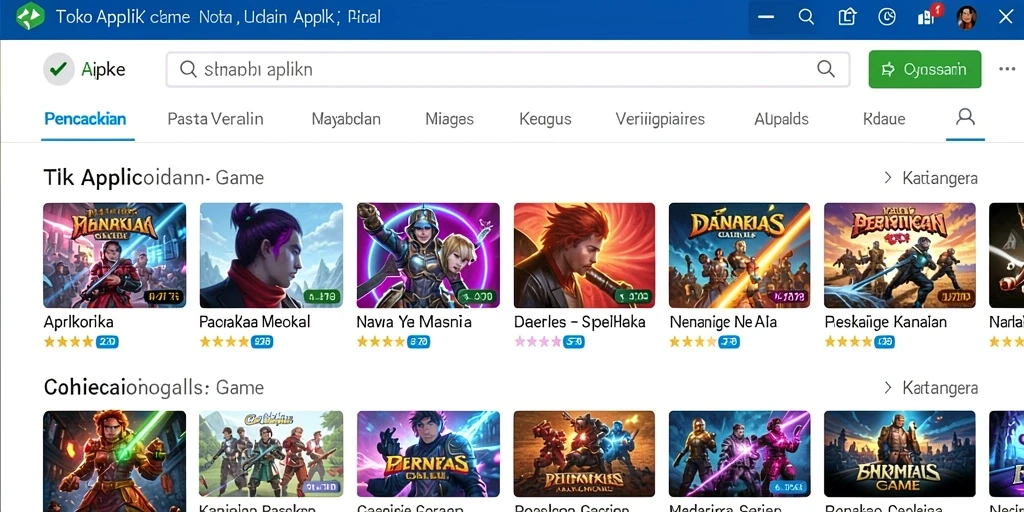1024x512 pixels.
Task: Open the Nenanige Ne Ala game thumbnail
Action: [739, 255]
